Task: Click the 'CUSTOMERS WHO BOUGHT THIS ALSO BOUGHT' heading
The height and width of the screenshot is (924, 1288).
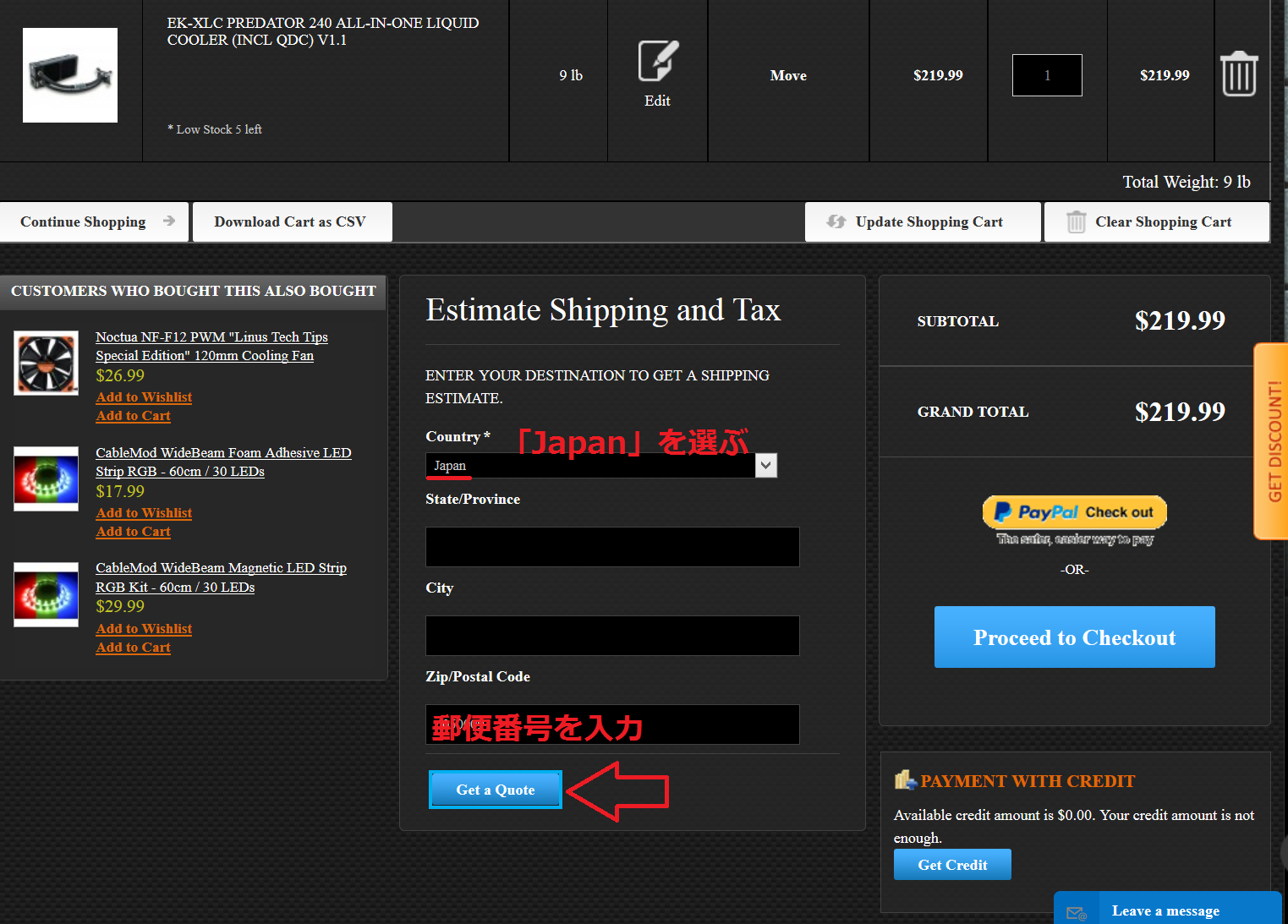Action: pos(193,291)
